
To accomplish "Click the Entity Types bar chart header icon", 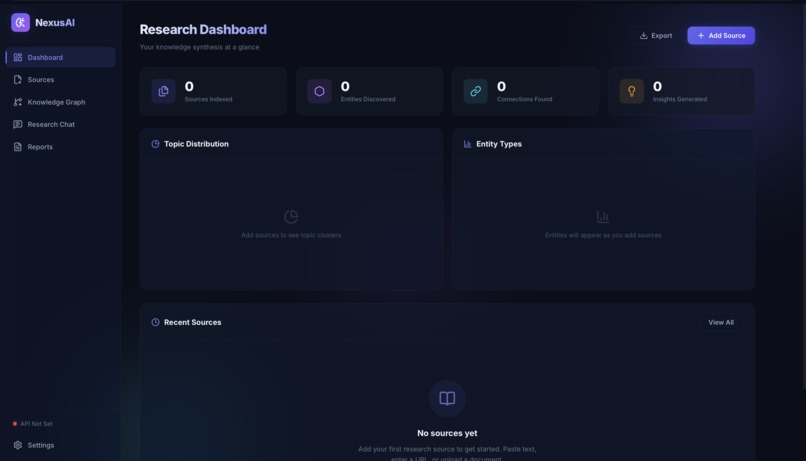I will pos(467,144).
